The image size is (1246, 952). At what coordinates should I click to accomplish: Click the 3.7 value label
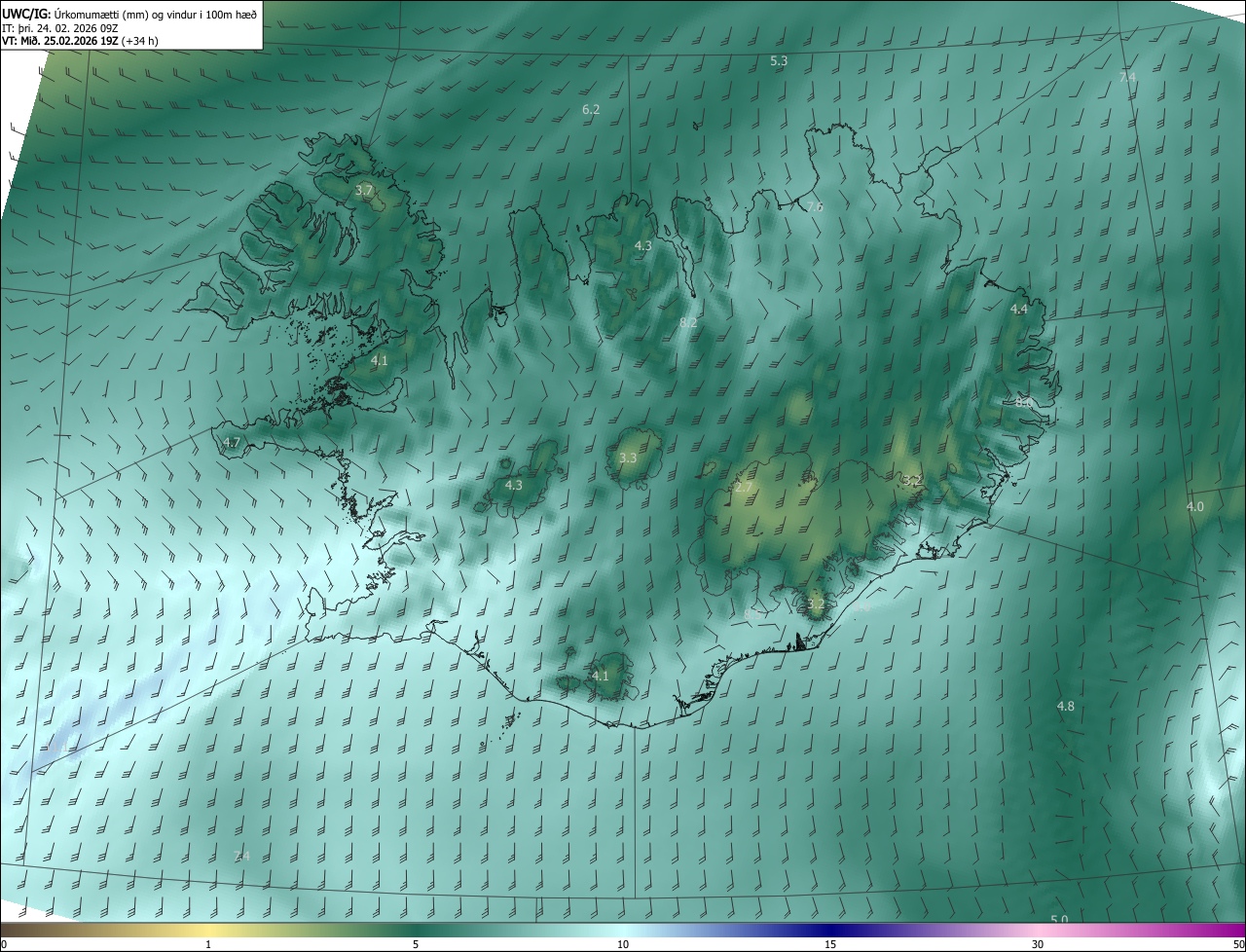(364, 190)
